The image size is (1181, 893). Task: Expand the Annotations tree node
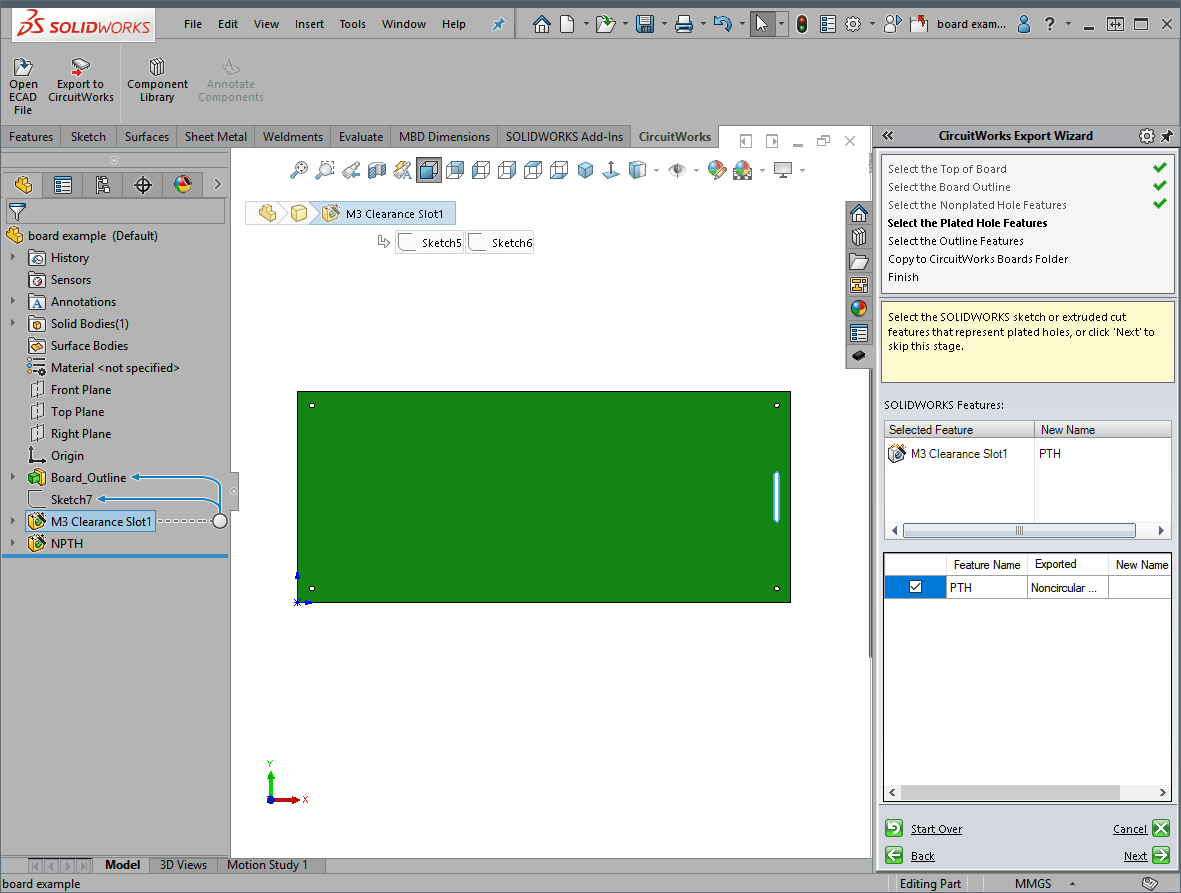[13, 301]
